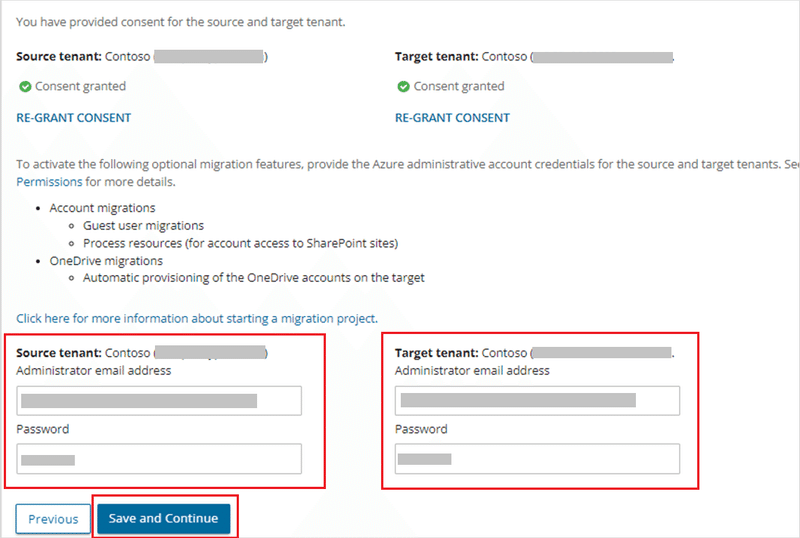Focus the source tenant password field
800x538 pixels.
159,459
